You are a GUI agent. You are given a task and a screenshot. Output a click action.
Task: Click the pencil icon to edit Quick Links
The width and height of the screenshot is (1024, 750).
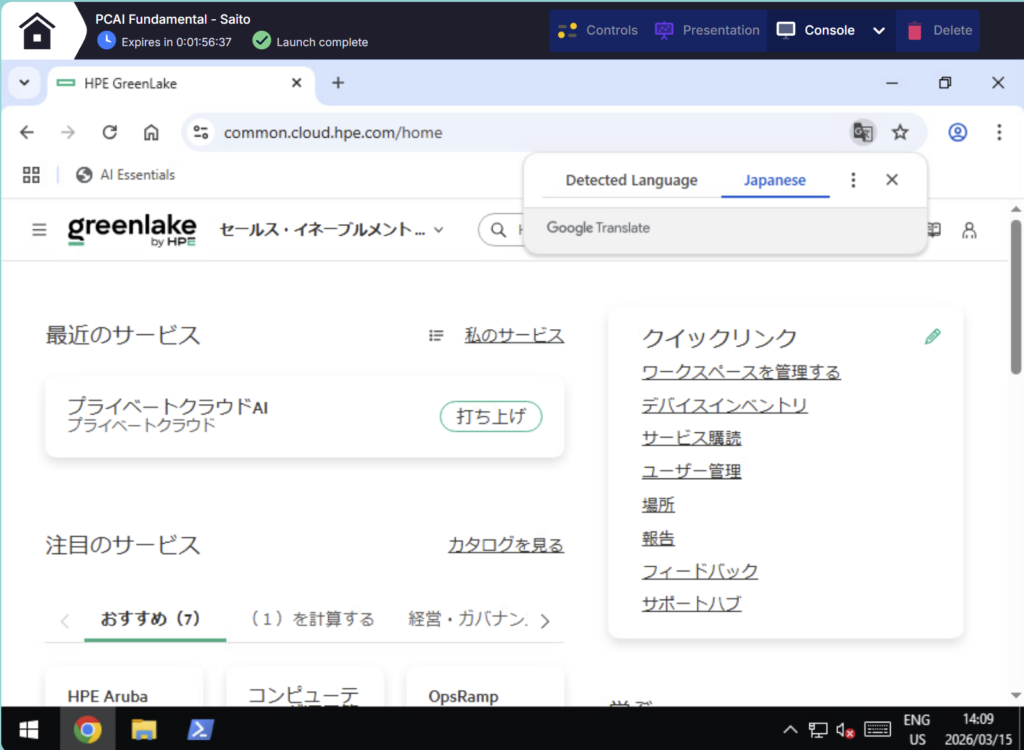tap(933, 337)
